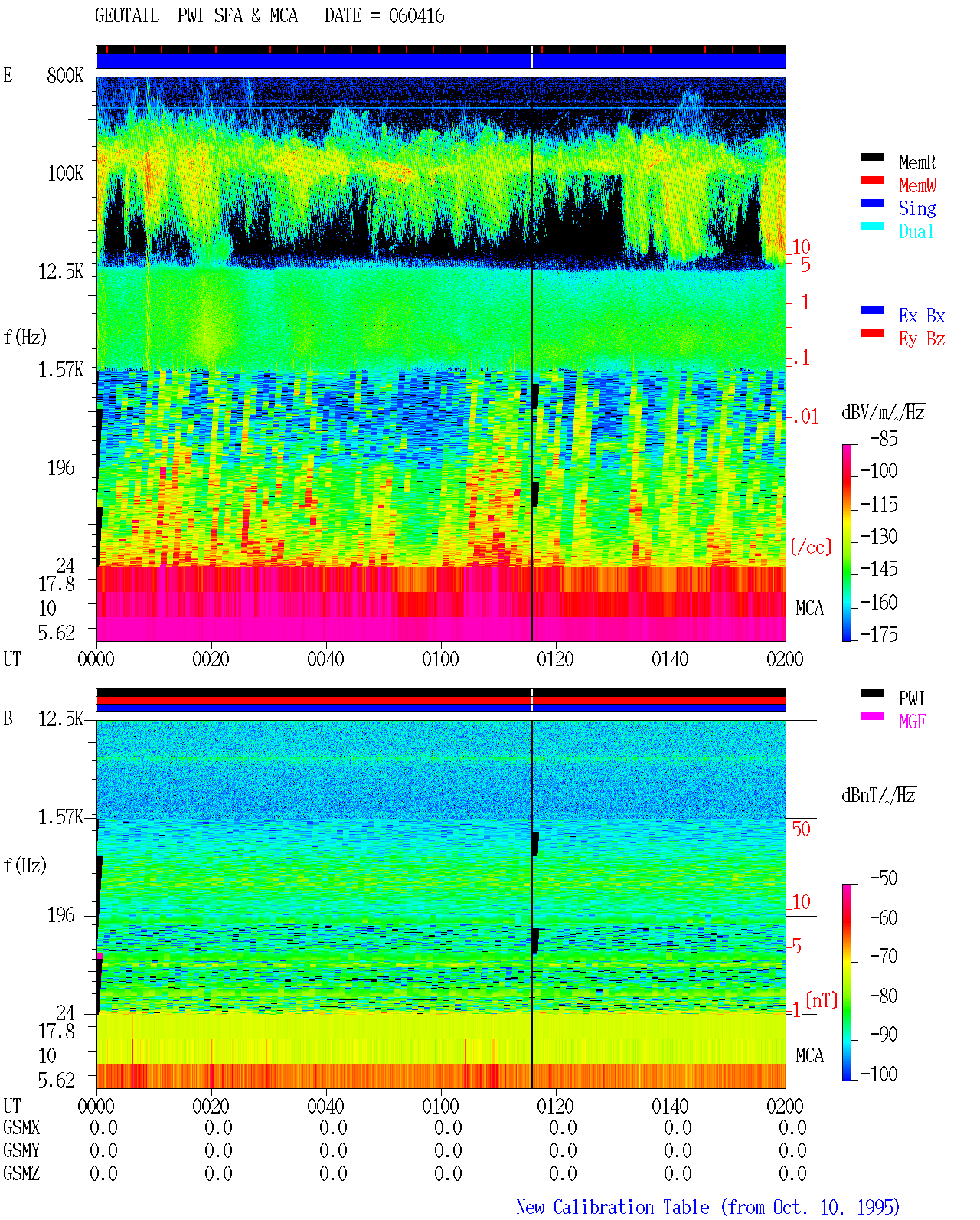Image resolution: width=980 pixels, height=1220 pixels.
Task: Click '0020' tick on E panel time axis
Action: pyautogui.click(x=211, y=659)
